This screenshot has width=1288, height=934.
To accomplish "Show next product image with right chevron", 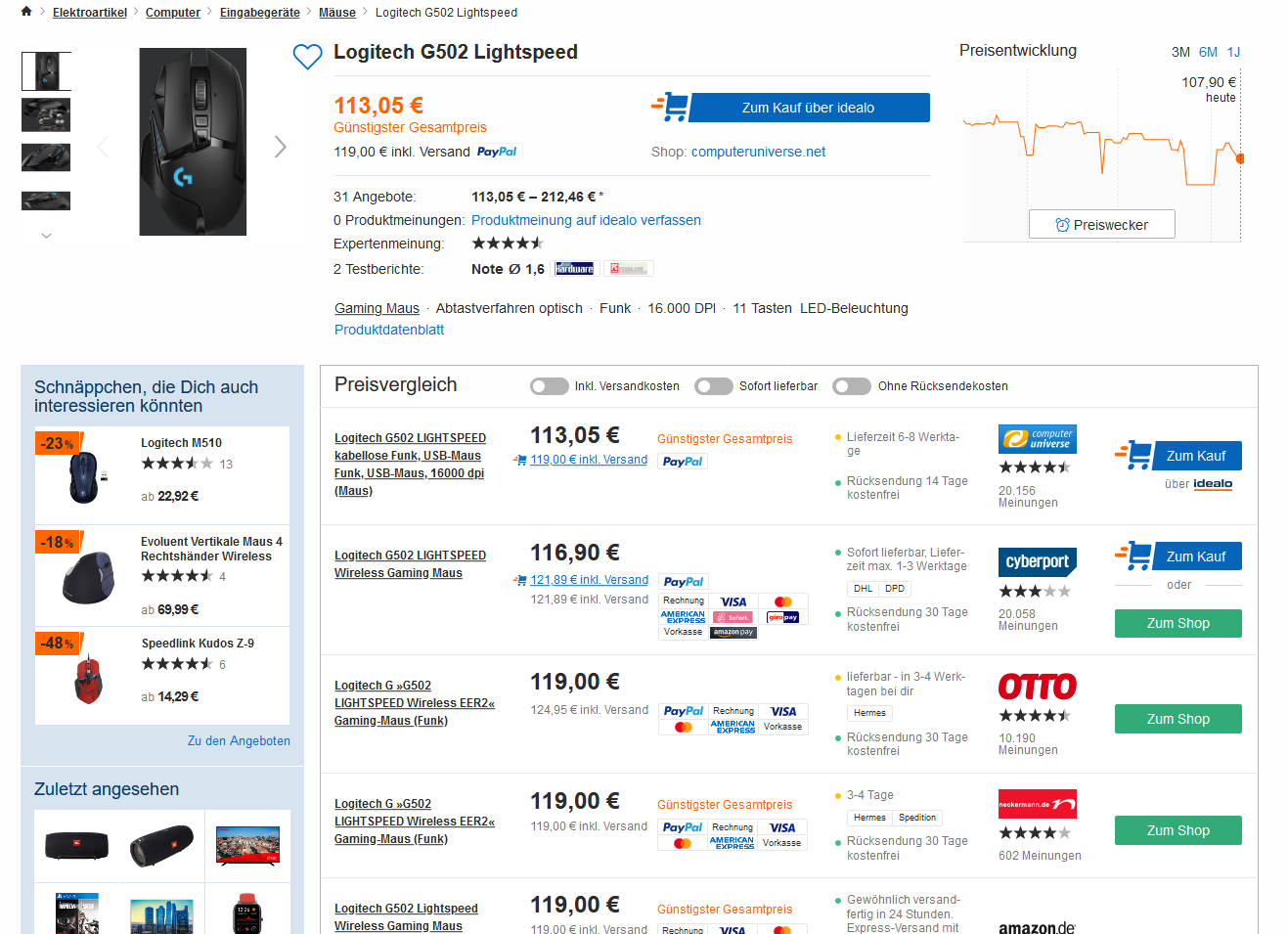I will tap(281, 147).
